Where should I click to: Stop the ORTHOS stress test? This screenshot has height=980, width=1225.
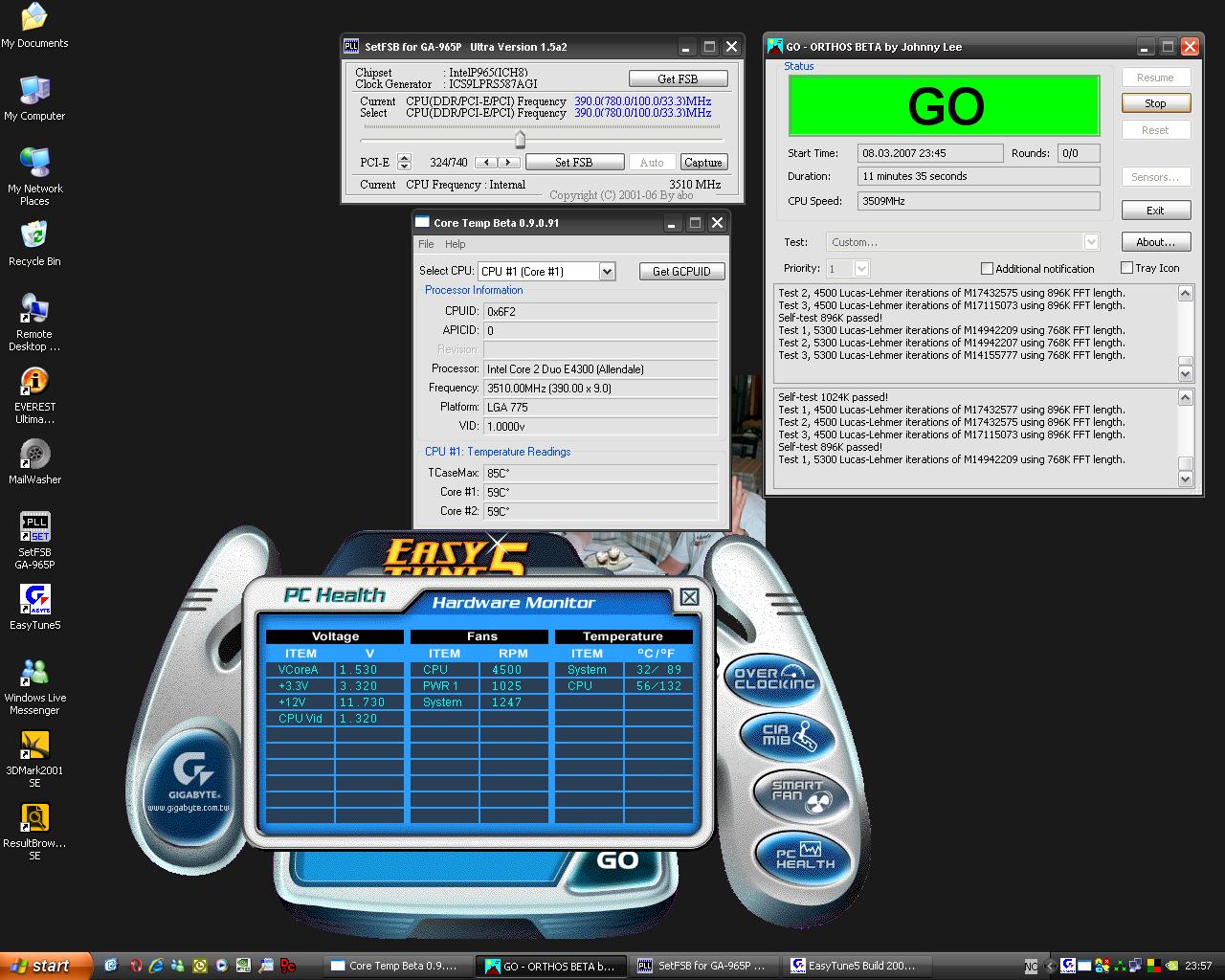pyautogui.click(x=1155, y=103)
